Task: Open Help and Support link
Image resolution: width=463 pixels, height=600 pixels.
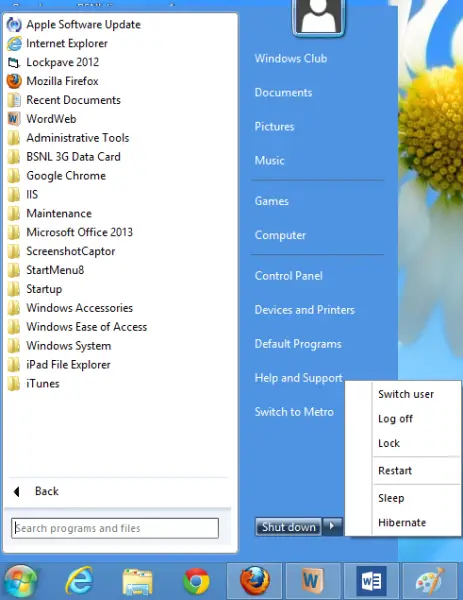Action: (x=298, y=378)
